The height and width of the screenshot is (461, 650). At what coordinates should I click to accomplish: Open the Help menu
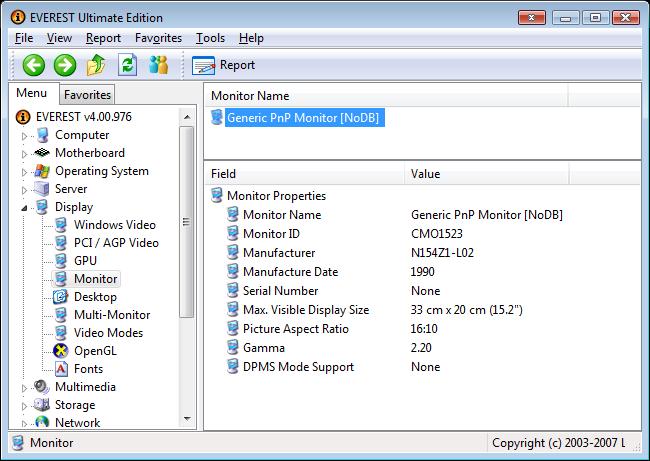tap(251, 38)
